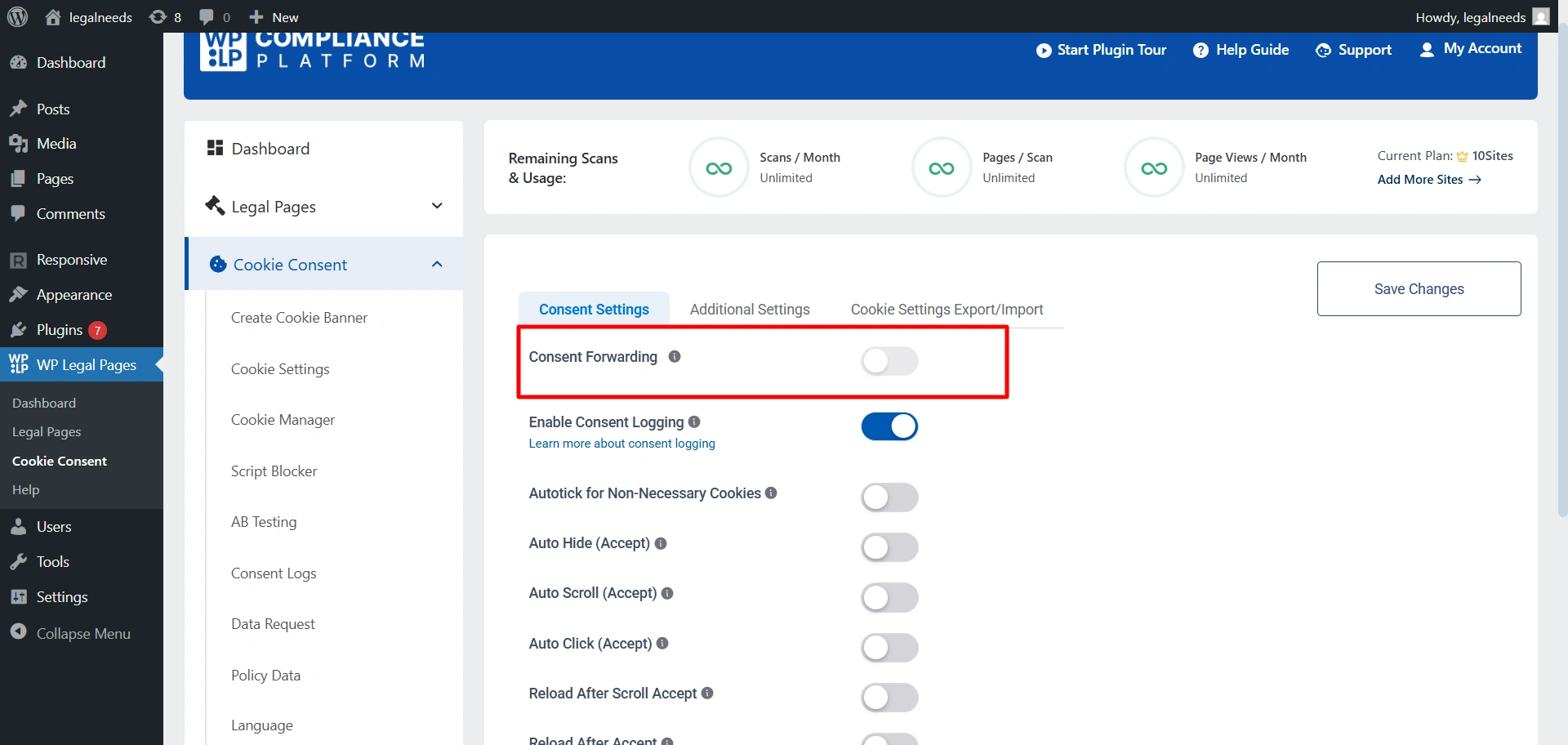1568x745 pixels.
Task: Open Learn more about consent logging link
Action: pyautogui.click(x=621, y=444)
